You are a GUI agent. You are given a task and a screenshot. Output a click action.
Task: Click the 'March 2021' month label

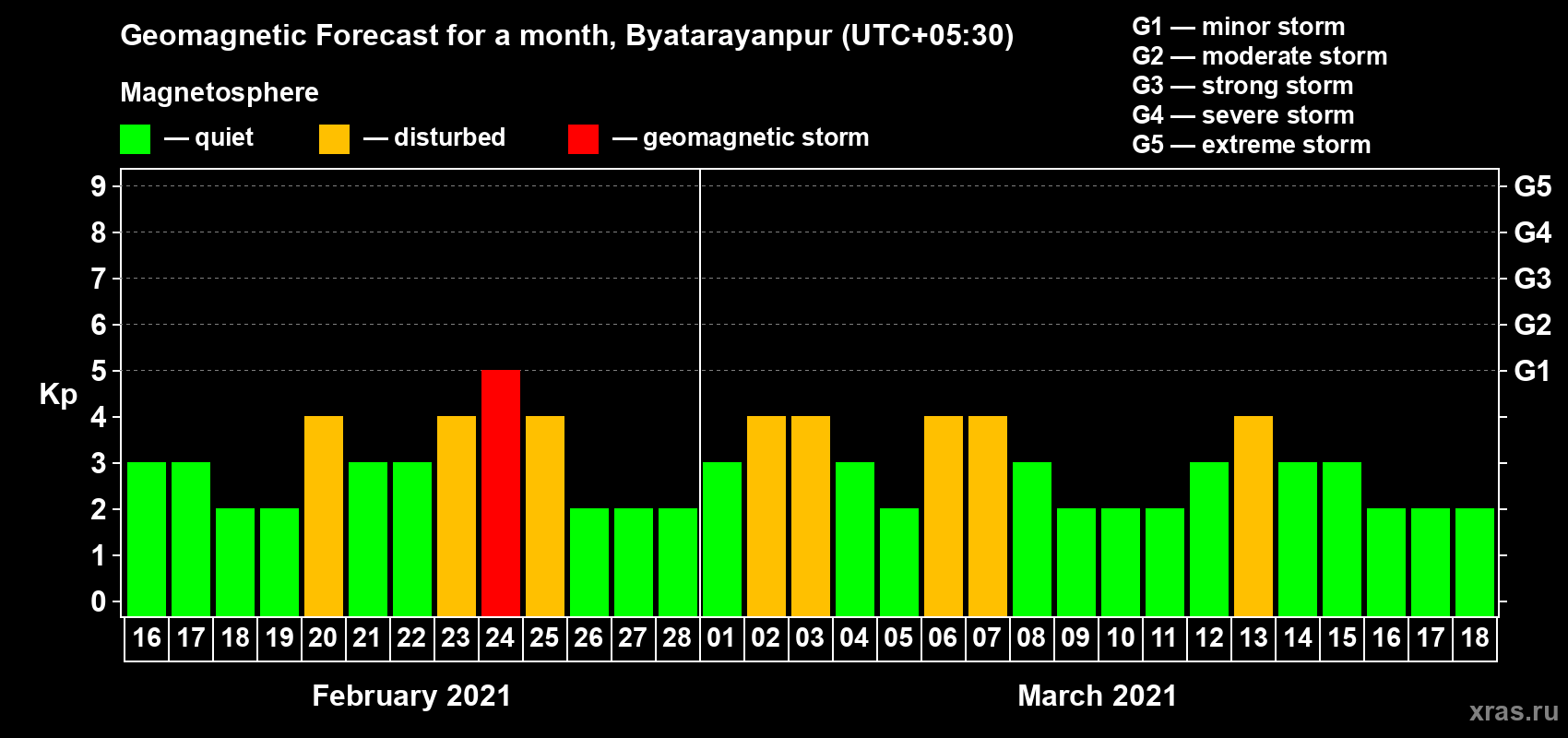[1098, 696]
